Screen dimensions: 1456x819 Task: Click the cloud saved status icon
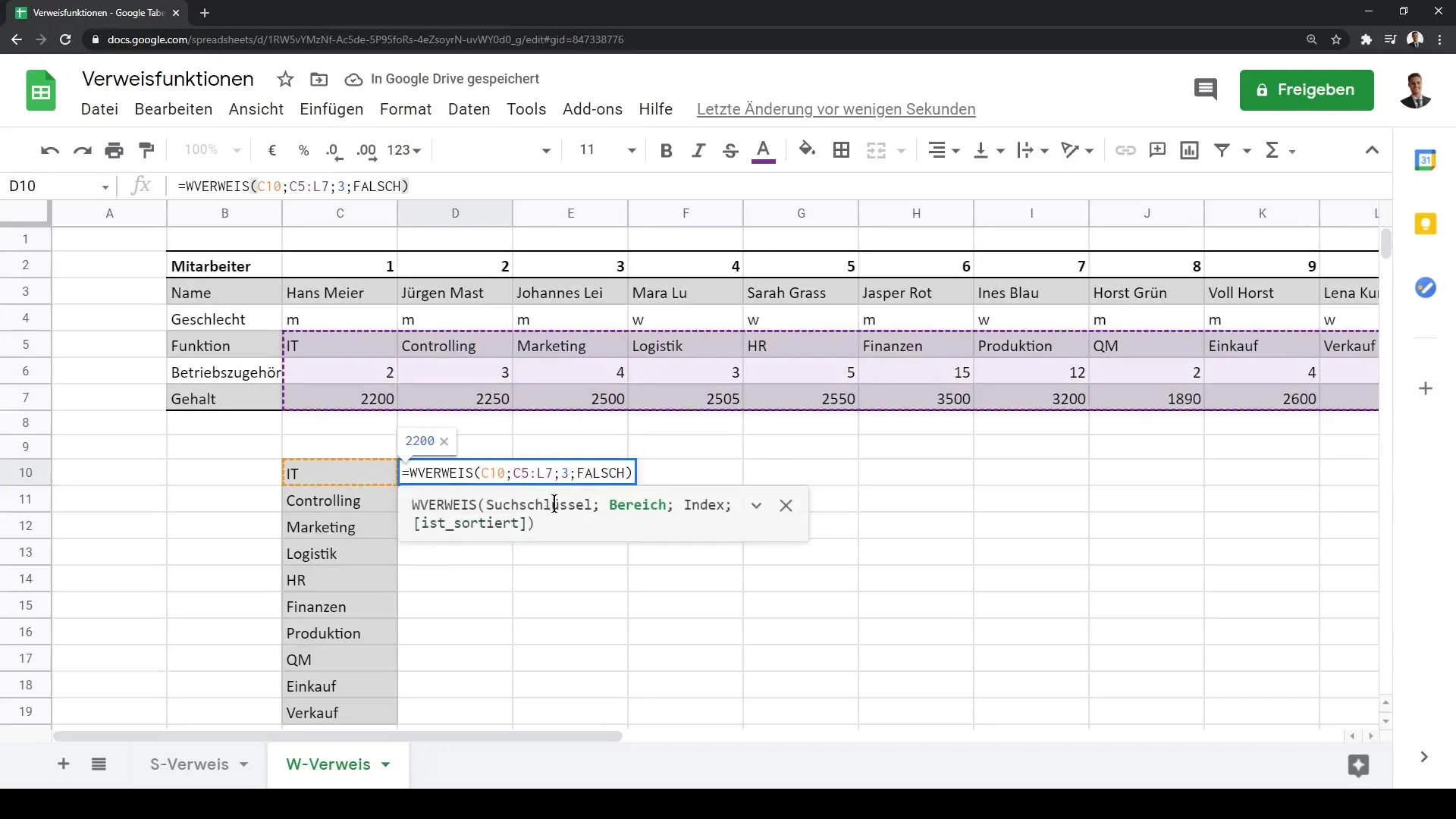353,80
